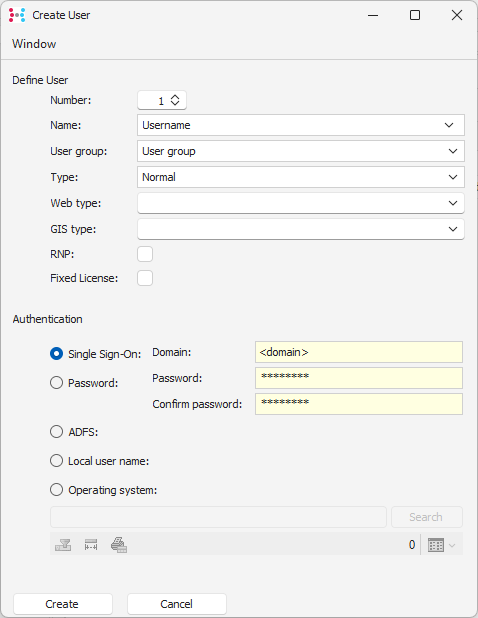Click the filter icon in results toolbar
The height and width of the screenshot is (618, 478).
63,545
